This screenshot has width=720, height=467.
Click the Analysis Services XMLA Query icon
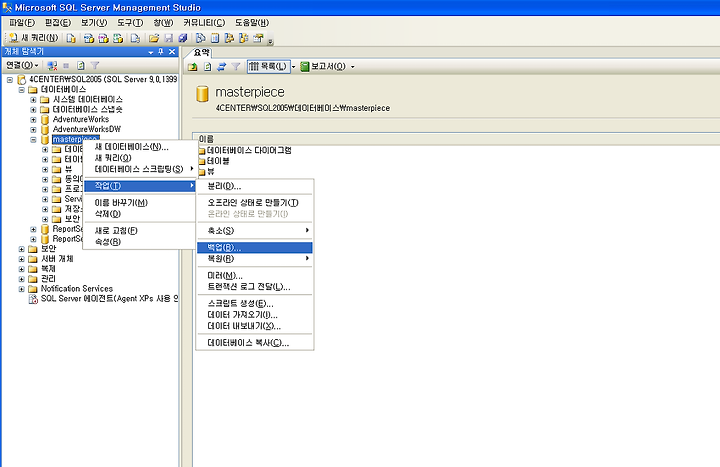pos(118,38)
